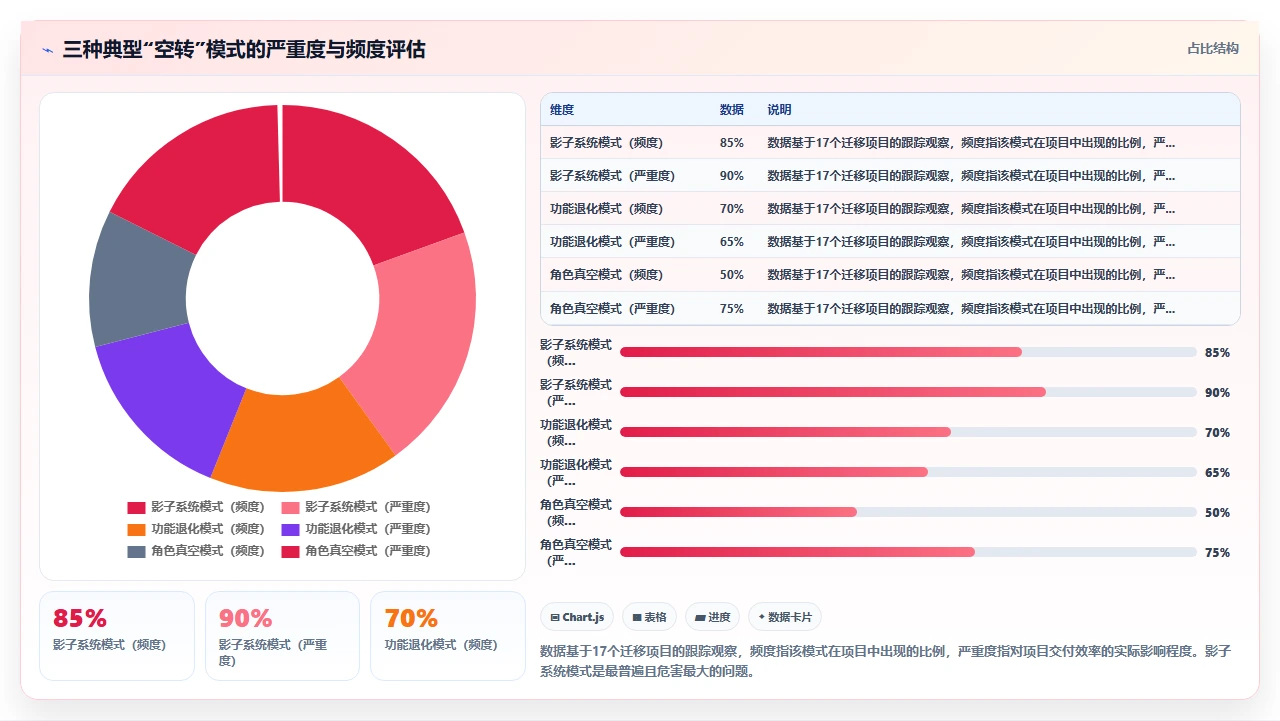
Task: Click the 50% progress bar
Action: [908, 512]
